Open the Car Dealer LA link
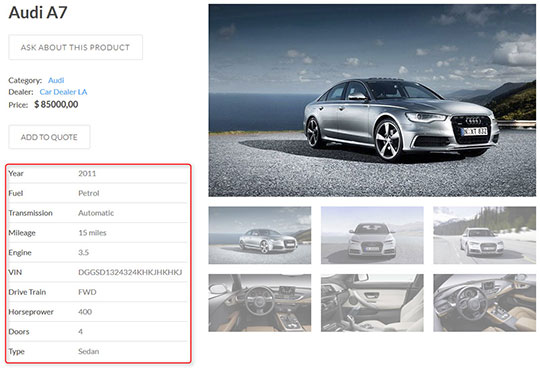Viewport: 540px width, 368px height. (63, 92)
